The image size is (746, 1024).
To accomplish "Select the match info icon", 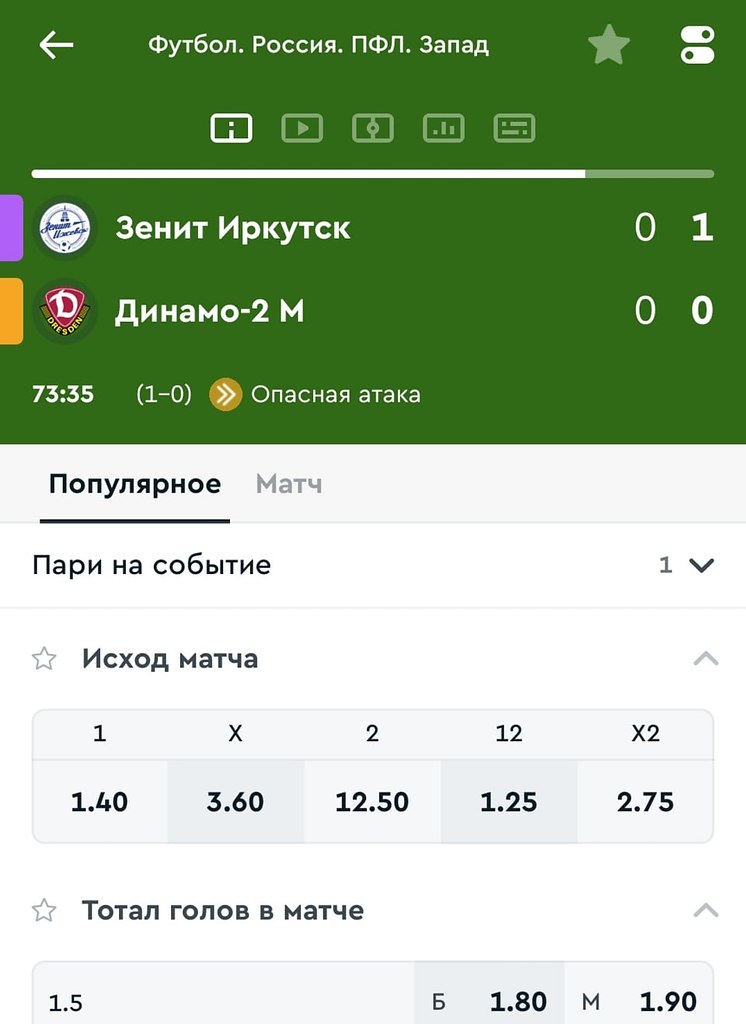I will pyautogui.click(x=231, y=127).
